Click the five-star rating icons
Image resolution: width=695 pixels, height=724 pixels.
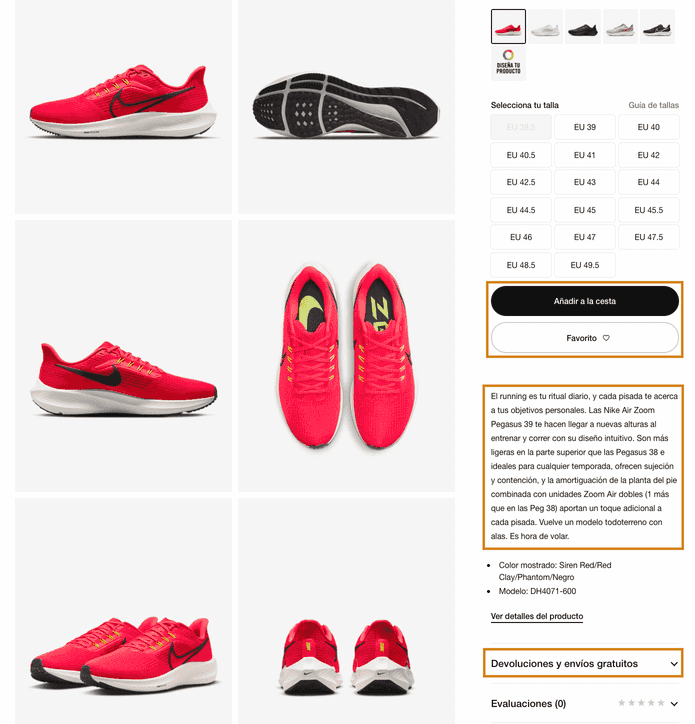641,703
